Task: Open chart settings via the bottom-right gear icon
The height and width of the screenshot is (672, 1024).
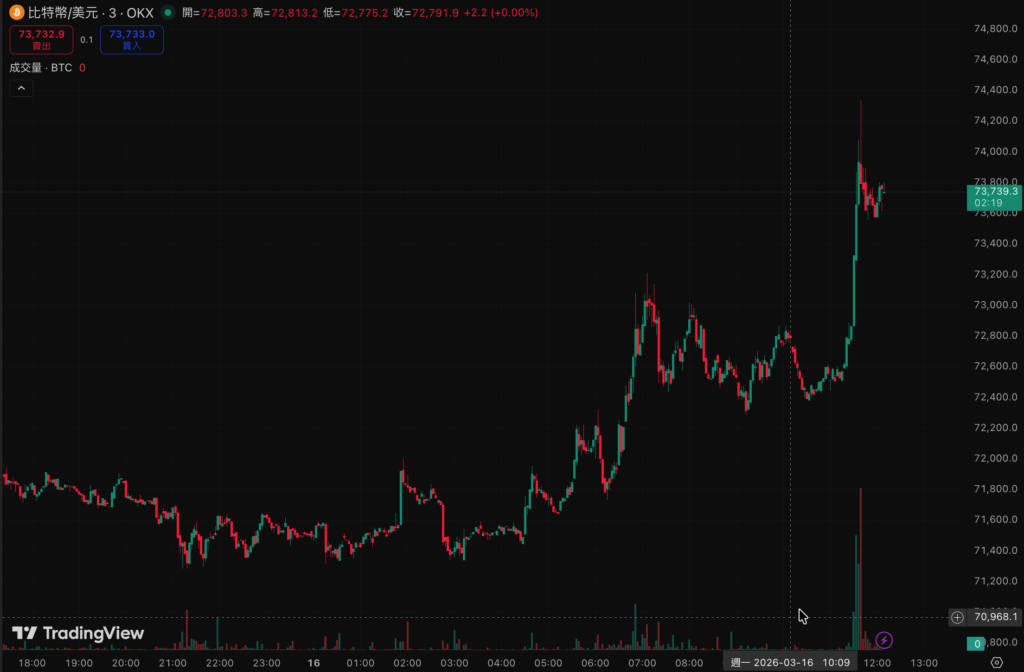Action: [996, 662]
